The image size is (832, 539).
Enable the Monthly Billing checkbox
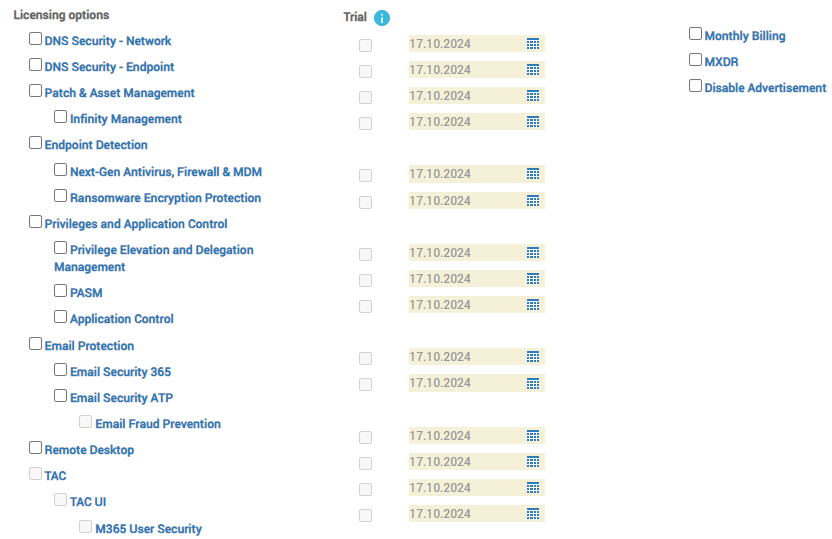695,34
